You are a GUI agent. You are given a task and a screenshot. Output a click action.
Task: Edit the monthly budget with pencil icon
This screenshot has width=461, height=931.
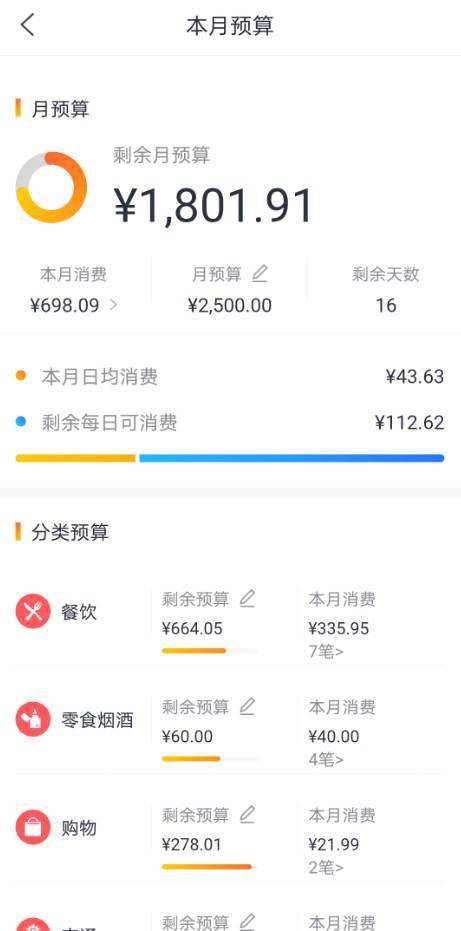coord(260,274)
